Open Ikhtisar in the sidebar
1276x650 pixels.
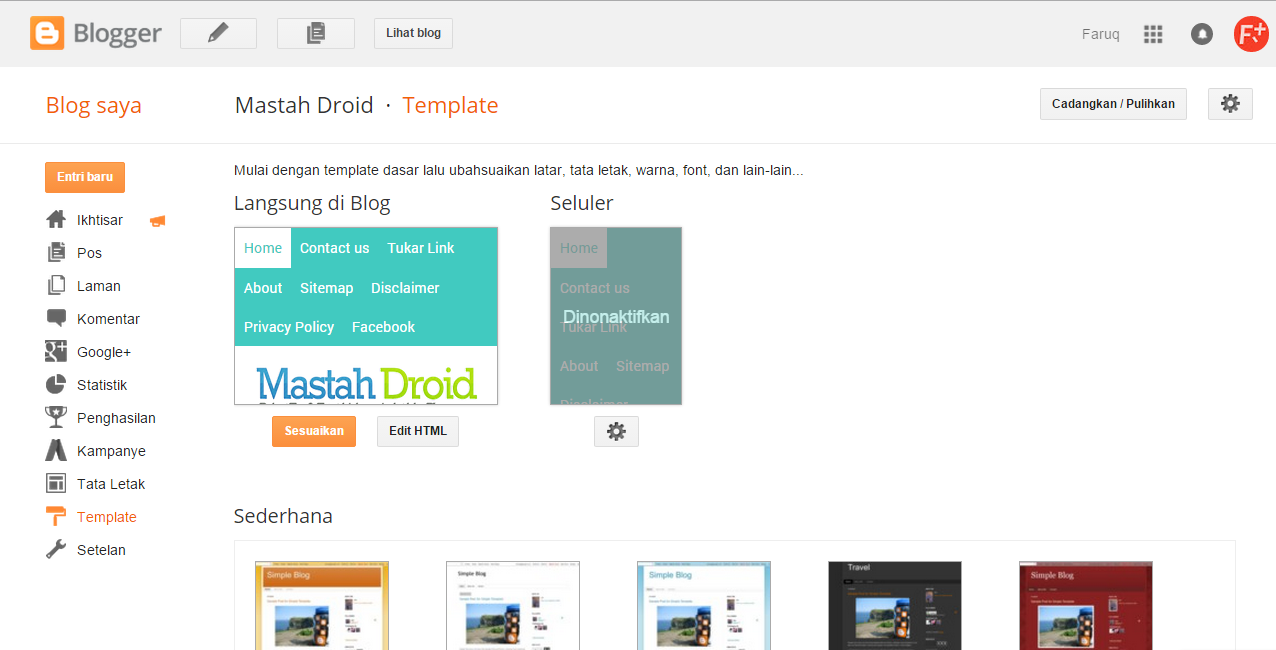(x=100, y=220)
